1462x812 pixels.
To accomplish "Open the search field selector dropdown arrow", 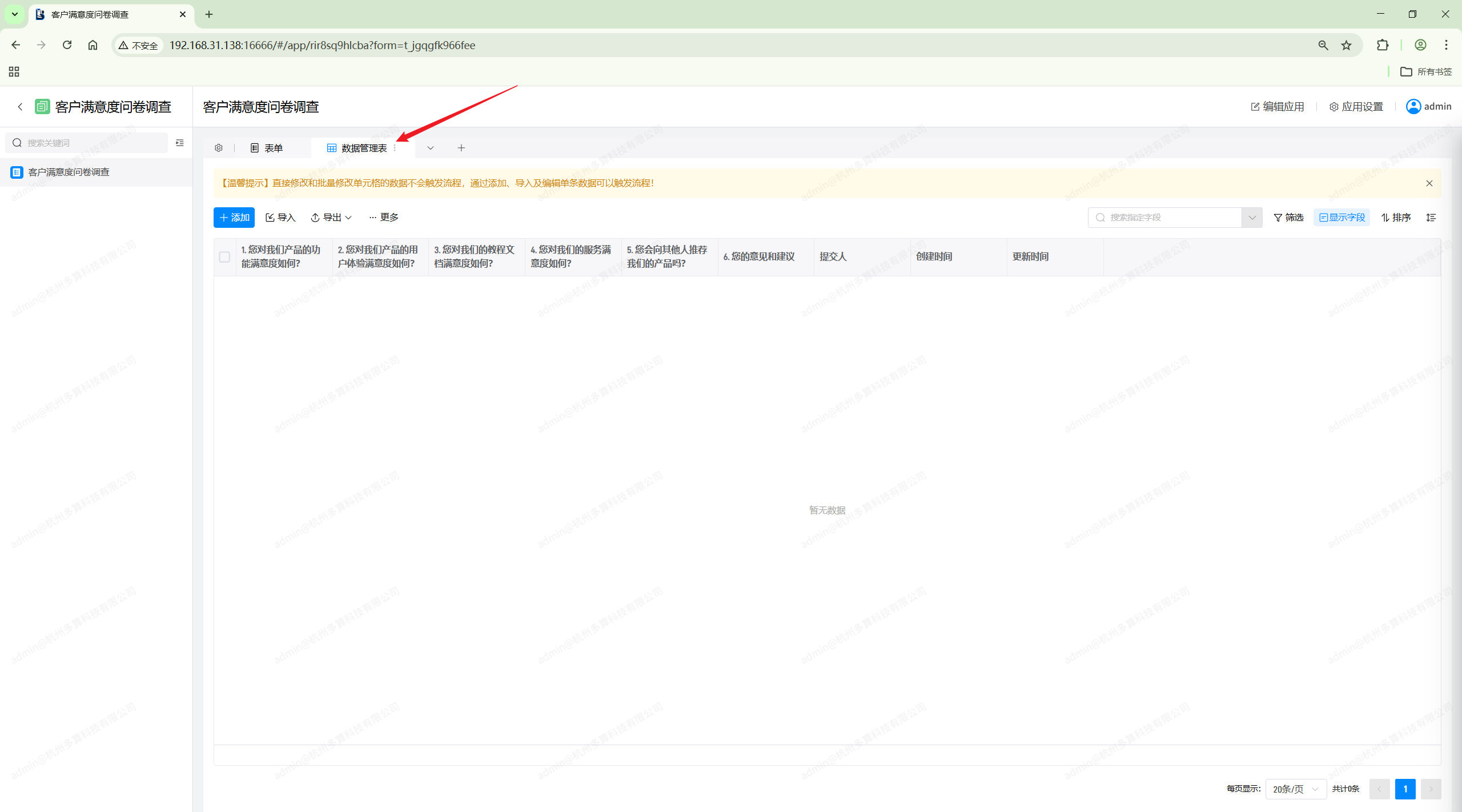I will tap(1252, 218).
